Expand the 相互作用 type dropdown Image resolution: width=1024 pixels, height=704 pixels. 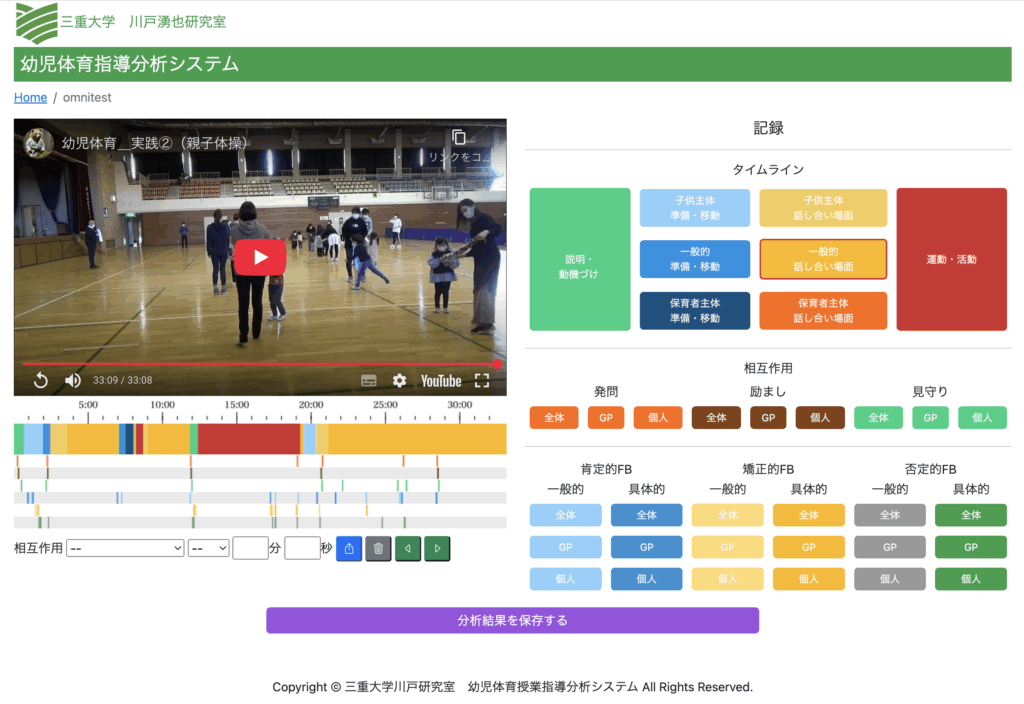tap(125, 548)
